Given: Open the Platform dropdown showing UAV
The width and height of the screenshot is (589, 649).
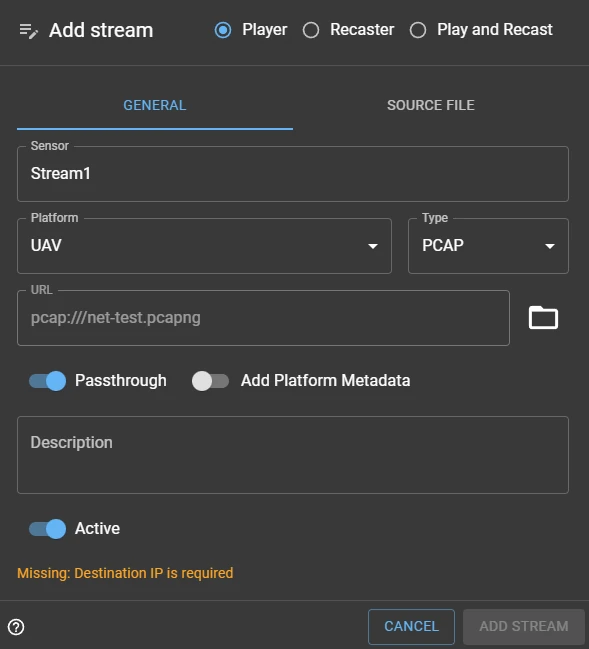Looking at the screenshot, I should tap(204, 246).
